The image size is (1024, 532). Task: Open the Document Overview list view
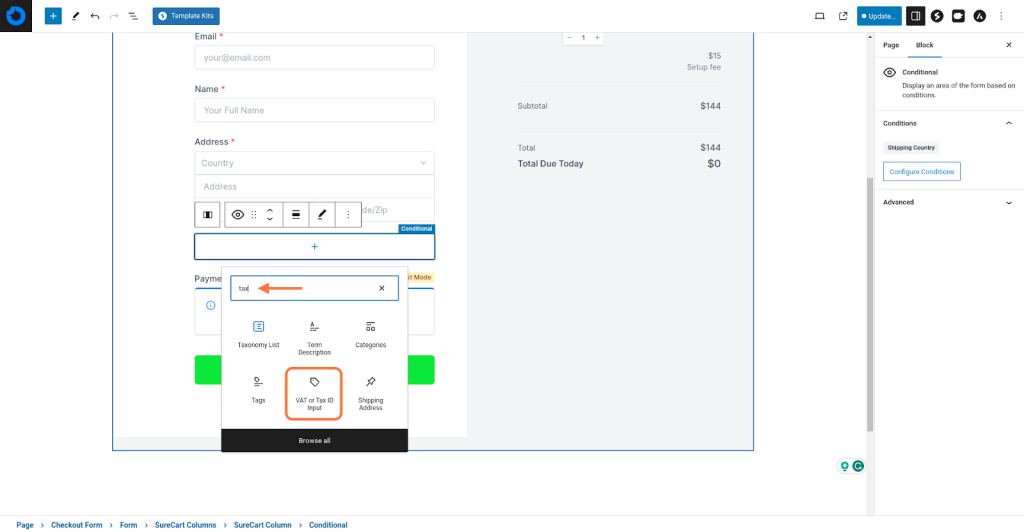[133, 16]
